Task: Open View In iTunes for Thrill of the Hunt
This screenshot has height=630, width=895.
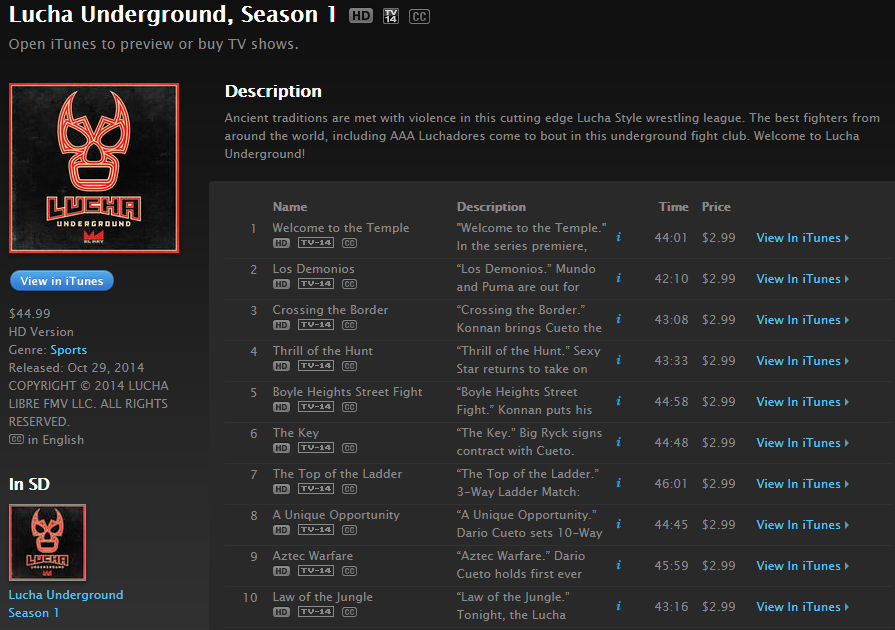Action: pos(803,361)
